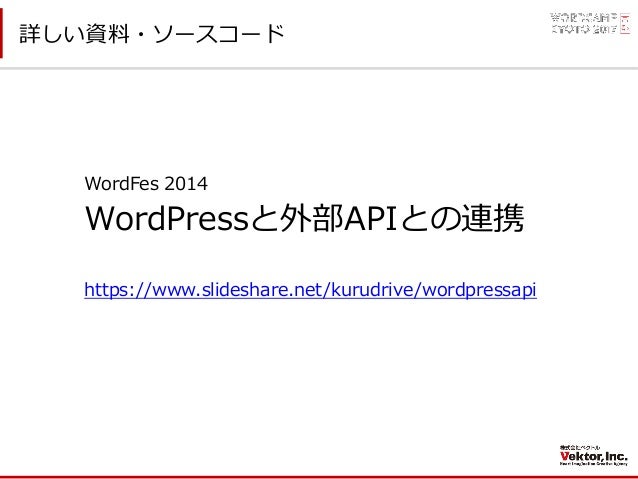Screen dimensions: 638x479
Task: Open the slideshare.net/kurudrive/wordpressapi link
Action: (x=310, y=290)
